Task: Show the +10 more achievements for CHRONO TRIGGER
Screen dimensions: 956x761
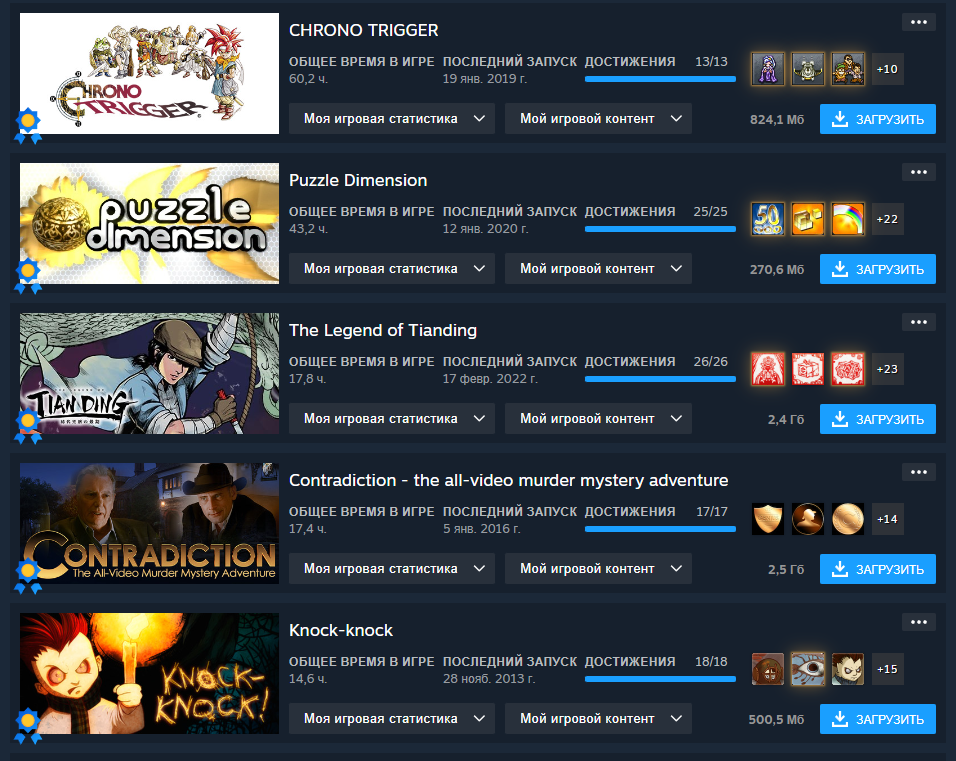Action: (887, 69)
